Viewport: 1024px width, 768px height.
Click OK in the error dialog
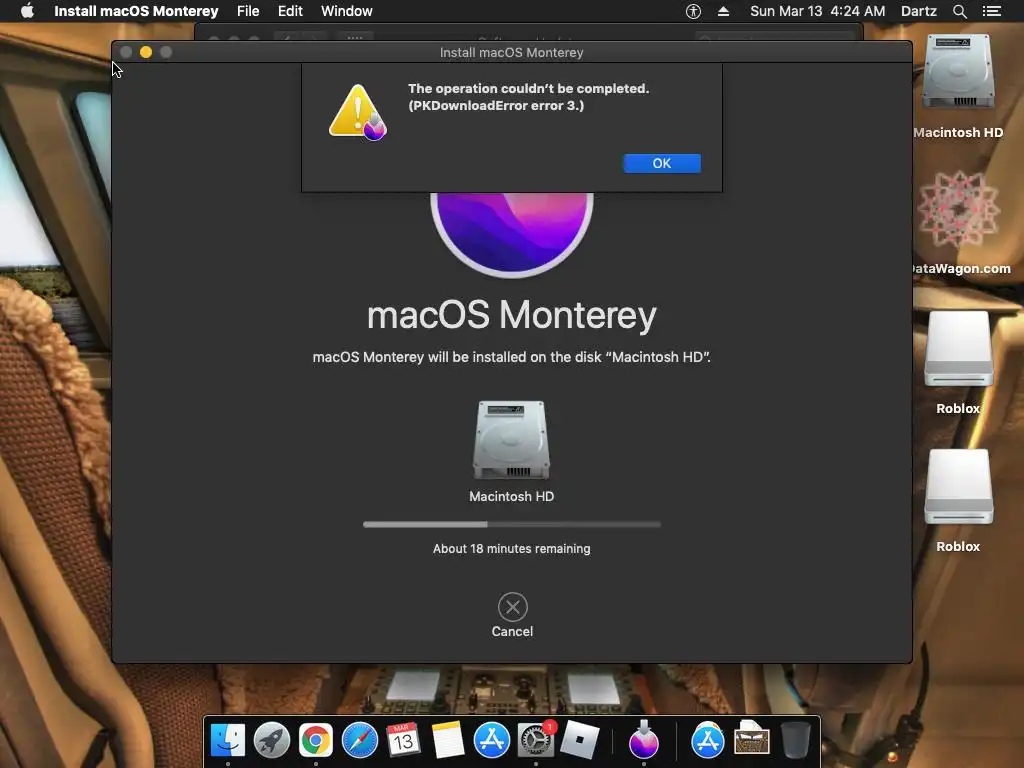(x=662, y=163)
